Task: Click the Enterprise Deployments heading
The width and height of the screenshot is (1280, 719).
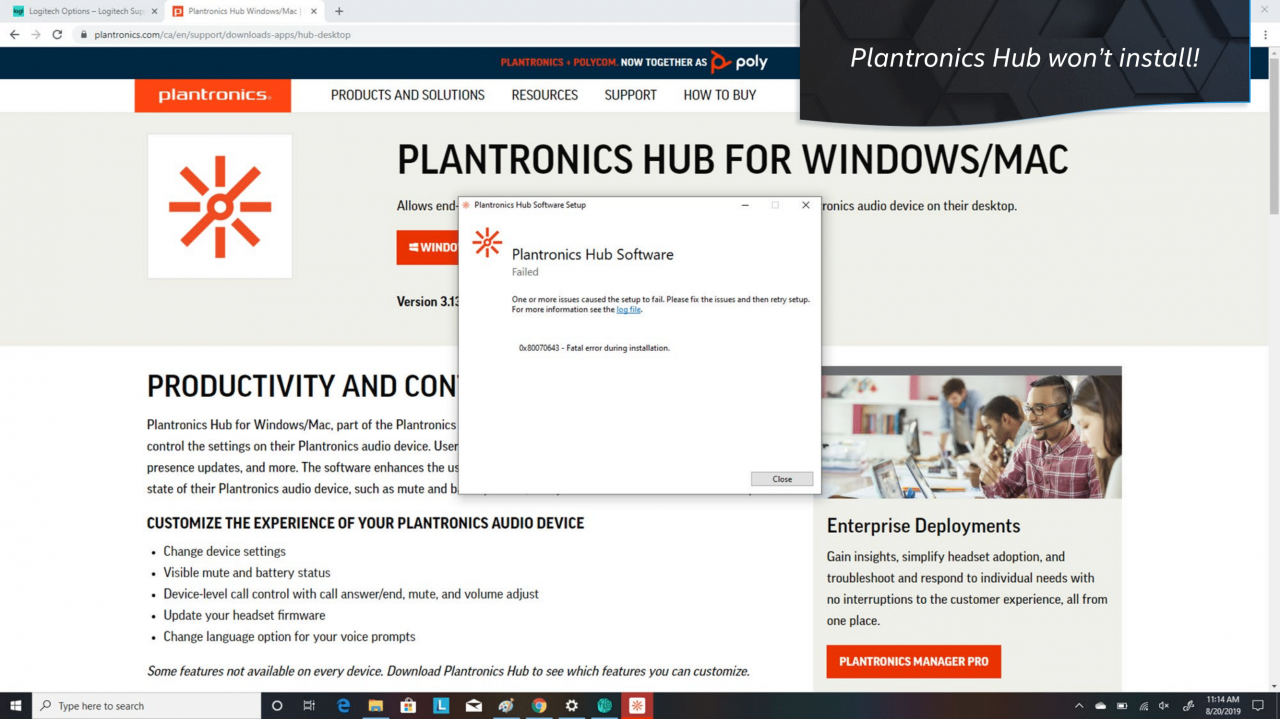Action: click(x=923, y=526)
